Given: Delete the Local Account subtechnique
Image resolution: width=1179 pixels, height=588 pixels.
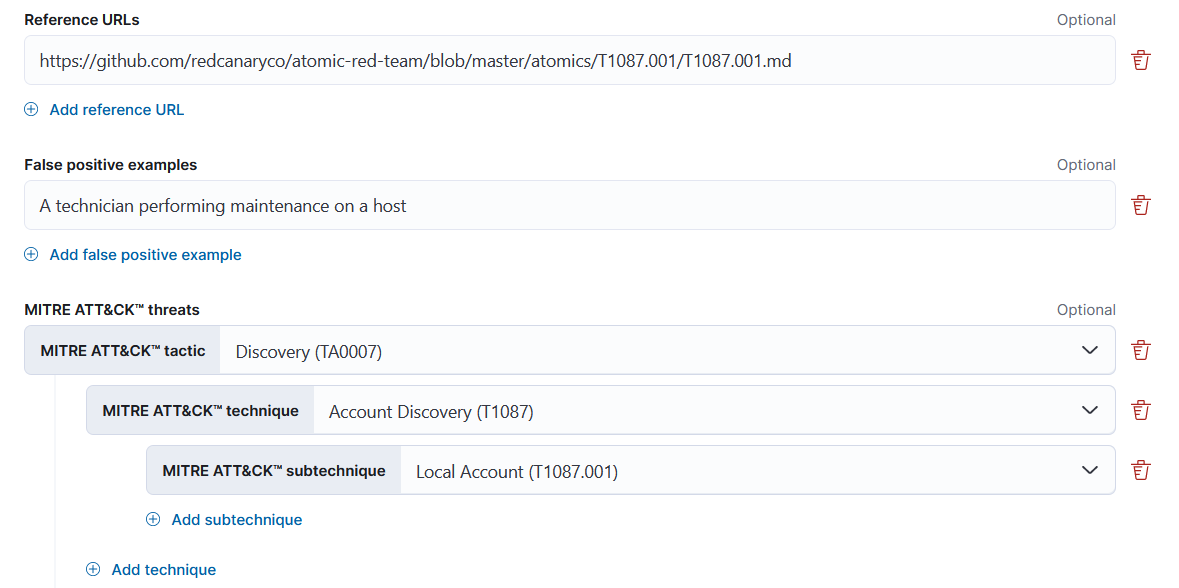Looking at the screenshot, I should (1141, 470).
